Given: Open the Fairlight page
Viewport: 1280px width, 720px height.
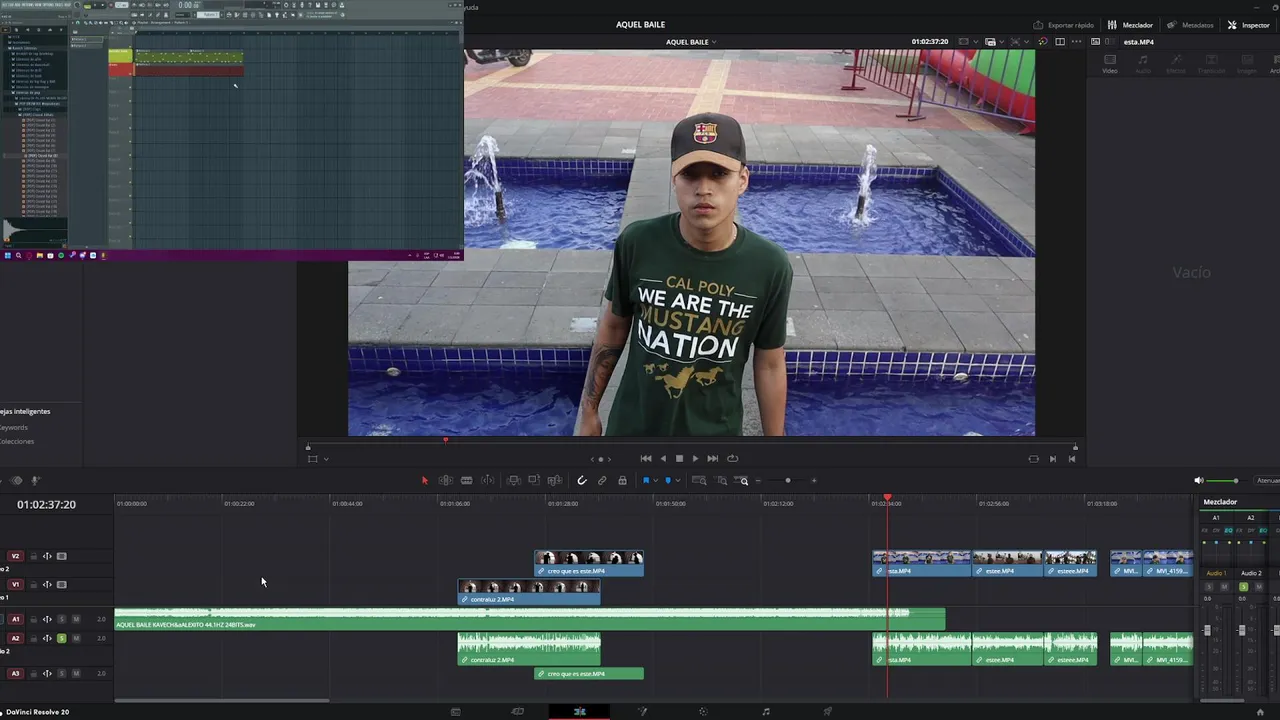Looking at the screenshot, I should (x=766, y=712).
